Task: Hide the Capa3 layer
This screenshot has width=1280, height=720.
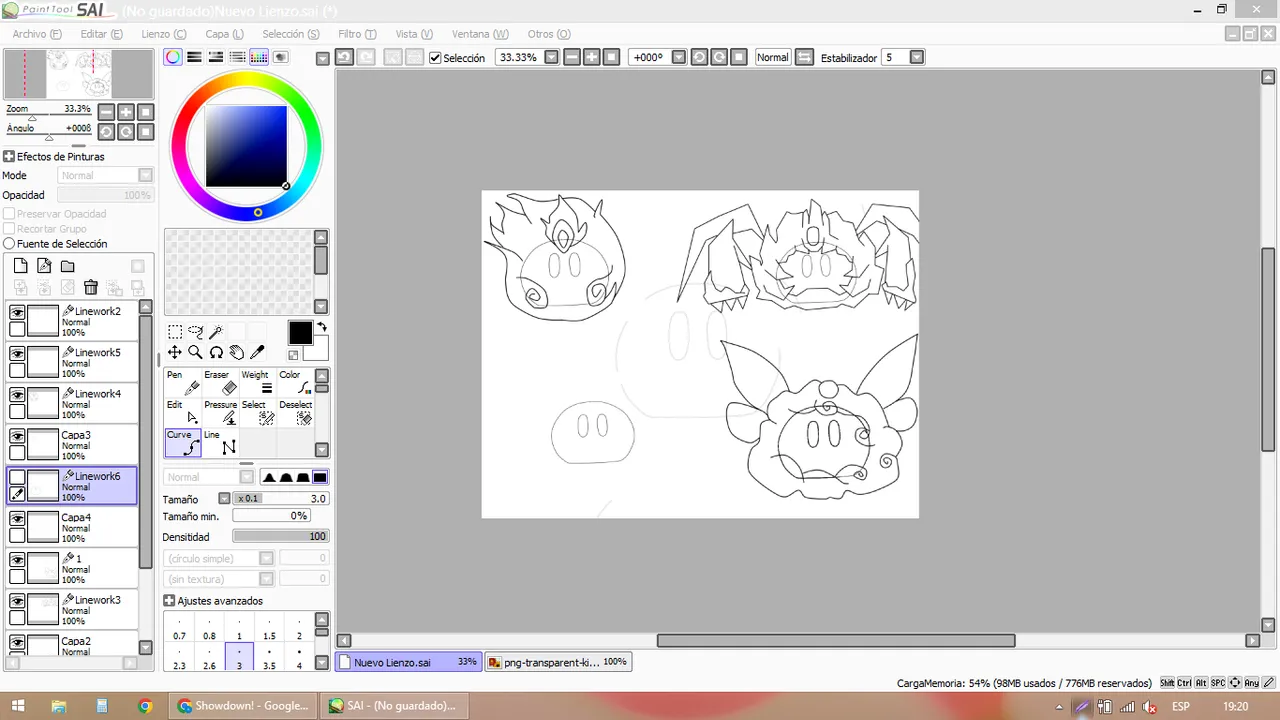Action: [17, 436]
